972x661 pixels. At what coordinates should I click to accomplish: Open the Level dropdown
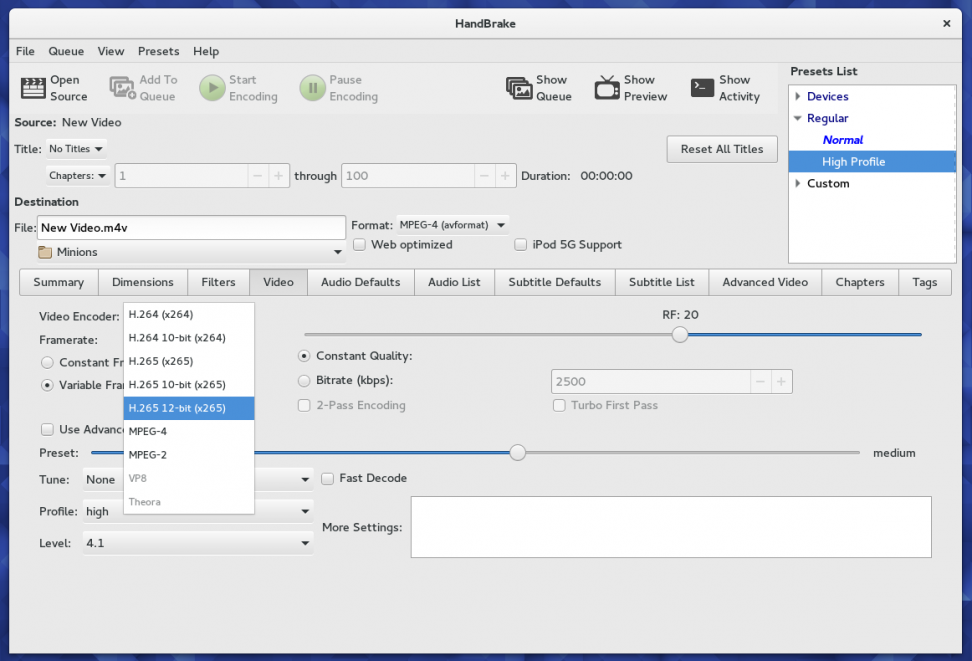pyautogui.click(x=197, y=542)
